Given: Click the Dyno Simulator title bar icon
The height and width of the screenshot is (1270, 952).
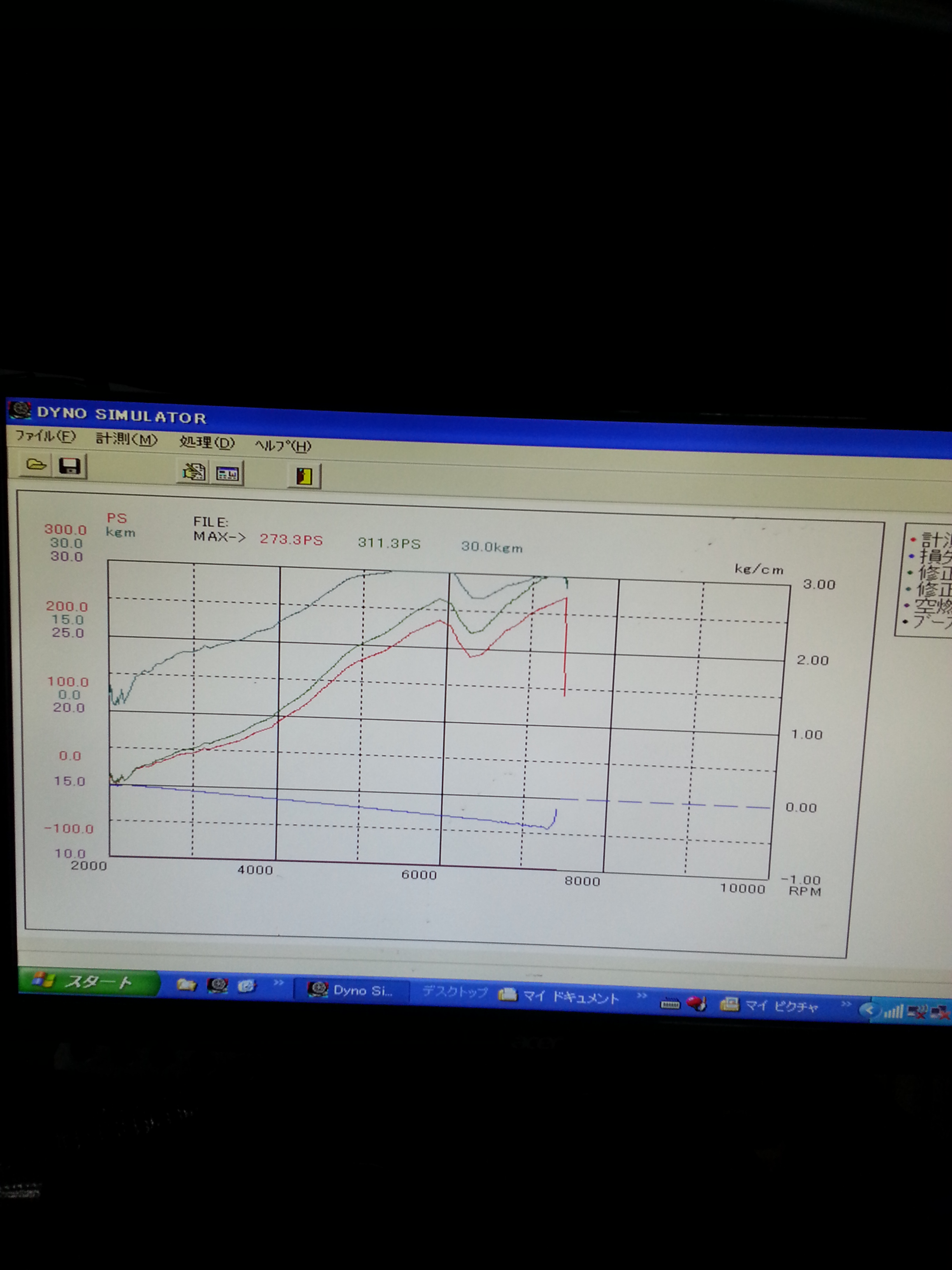Looking at the screenshot, I should click(x=20, y=410).
